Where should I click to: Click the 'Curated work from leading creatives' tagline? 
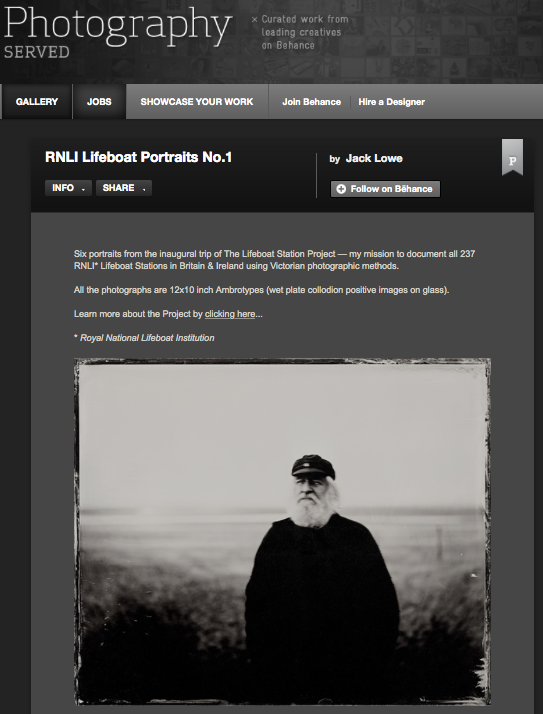click(x=301, y=32)
